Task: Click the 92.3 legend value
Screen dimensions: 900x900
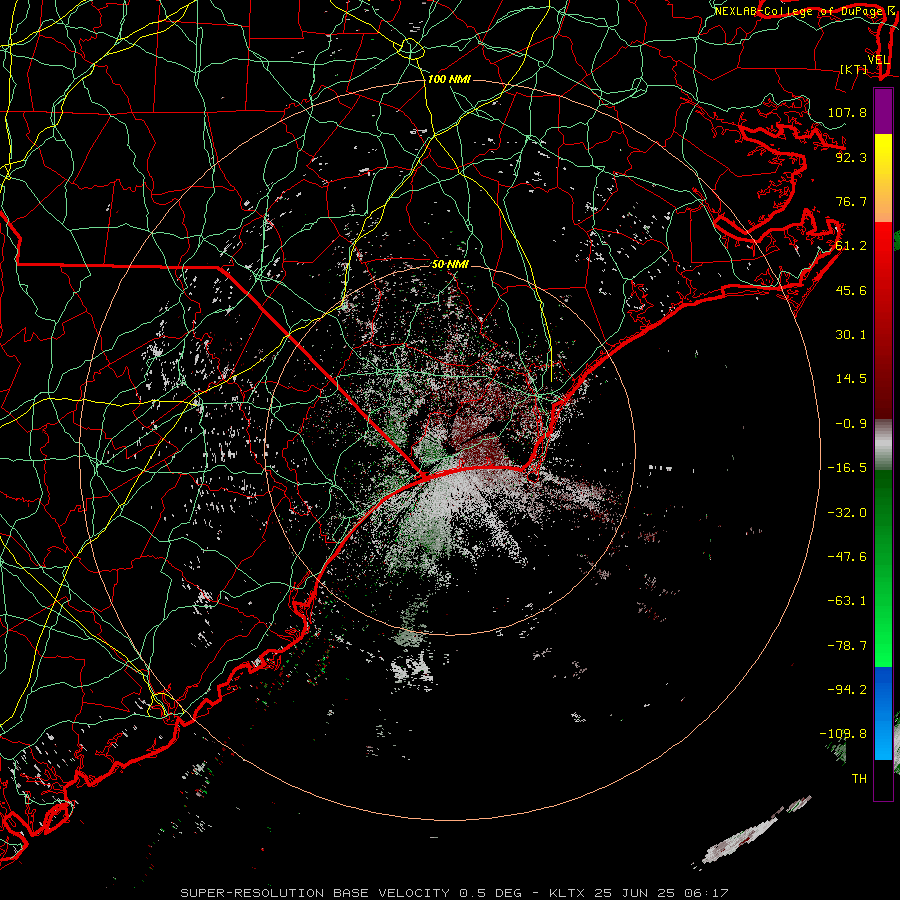Action: 851,157
